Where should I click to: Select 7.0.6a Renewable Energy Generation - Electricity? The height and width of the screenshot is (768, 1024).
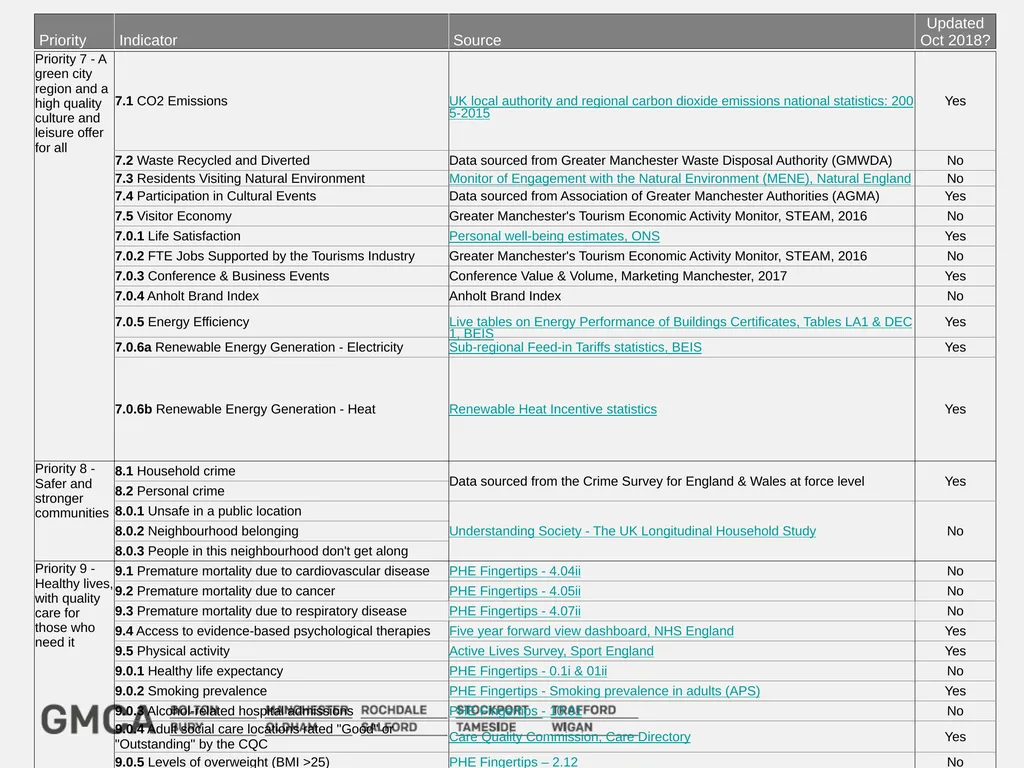click(x=281, y=347)
